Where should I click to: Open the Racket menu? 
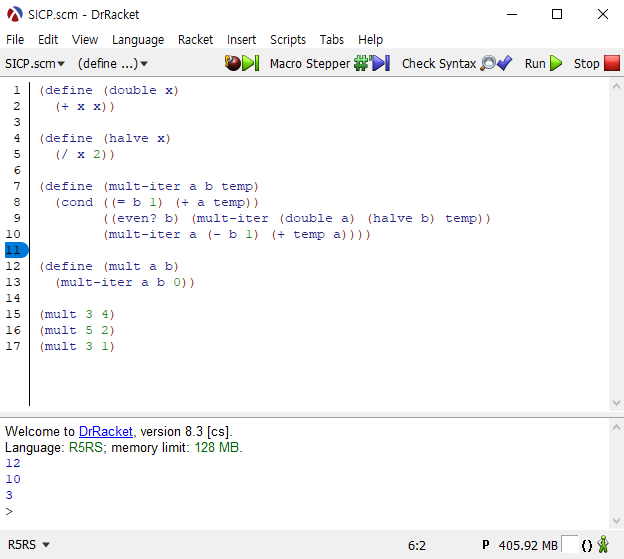click(195, 39)
